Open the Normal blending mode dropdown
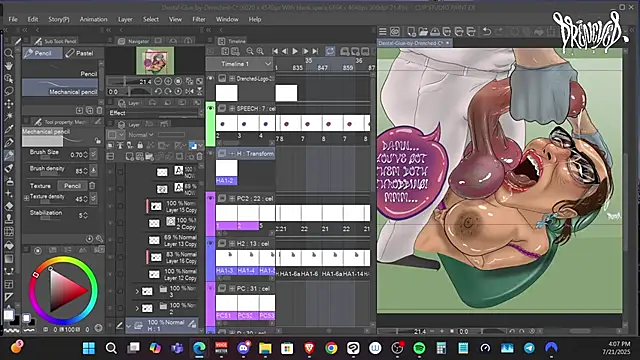Screen dimensions: 640x360 point(141,135)
